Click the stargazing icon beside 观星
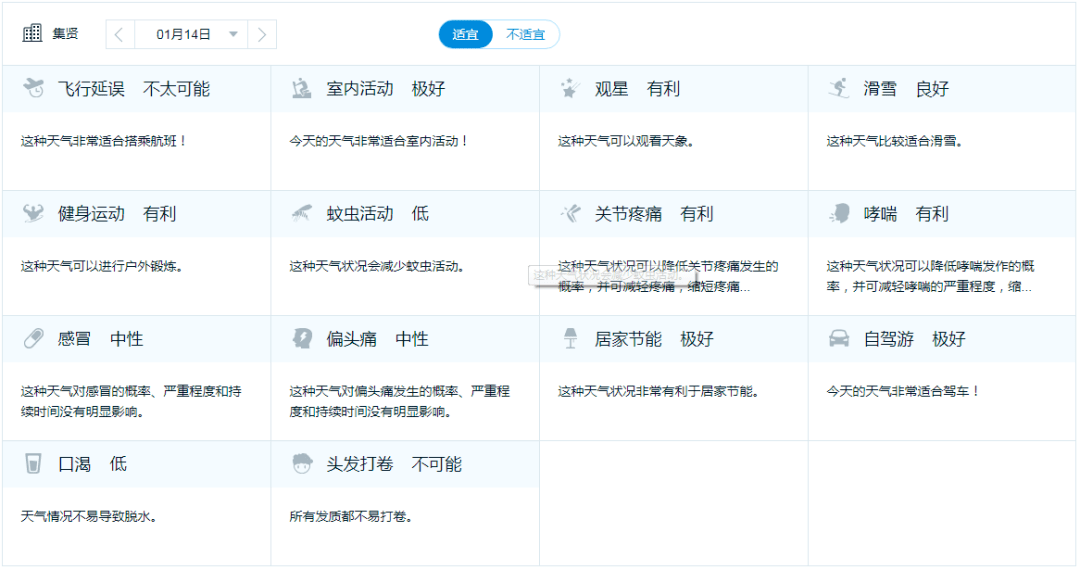Screen dimensions: 1080x570 (x=569, y=88)
